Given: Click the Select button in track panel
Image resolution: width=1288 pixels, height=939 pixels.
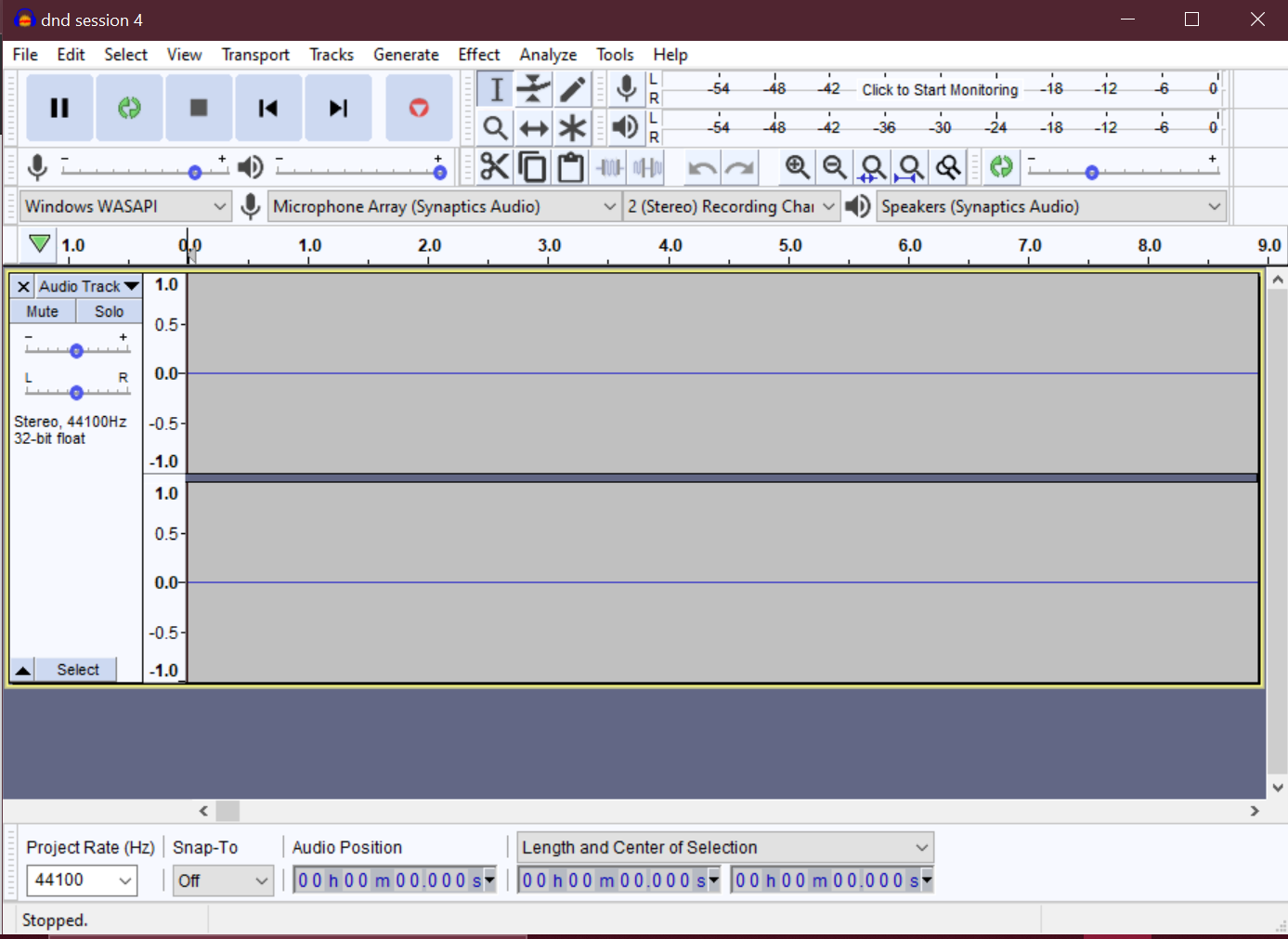Looking at the screenshot, I should point(77,670).
